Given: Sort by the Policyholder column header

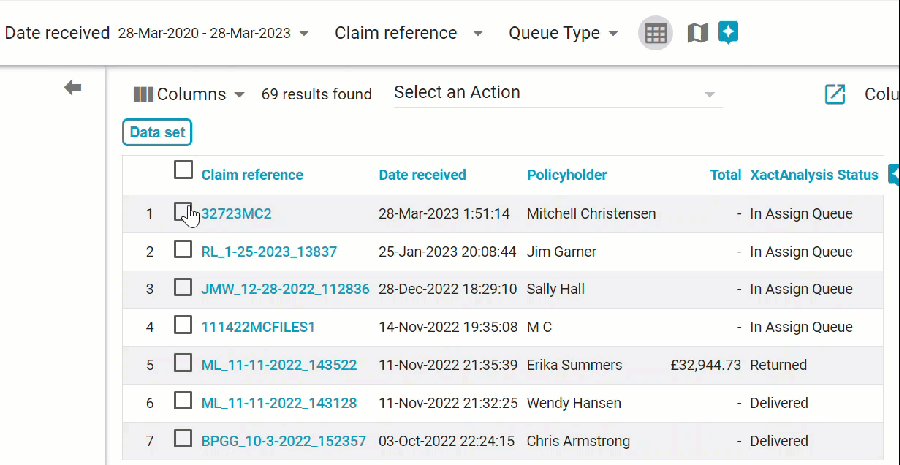Looking at the screenshot, I should coord(566,175).
